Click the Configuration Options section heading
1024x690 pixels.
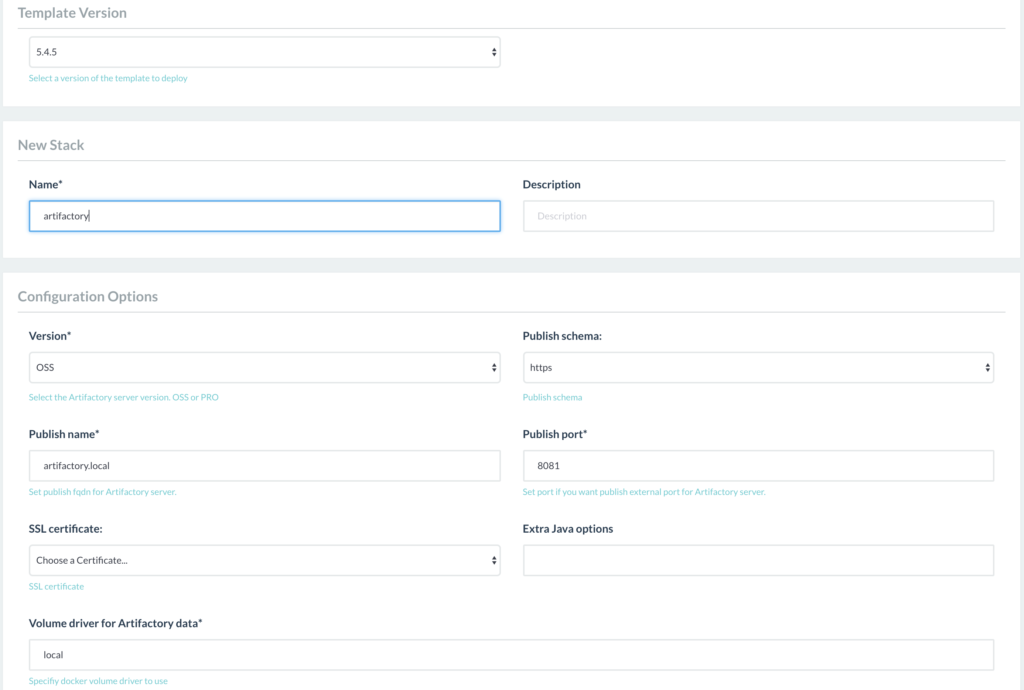88,296
